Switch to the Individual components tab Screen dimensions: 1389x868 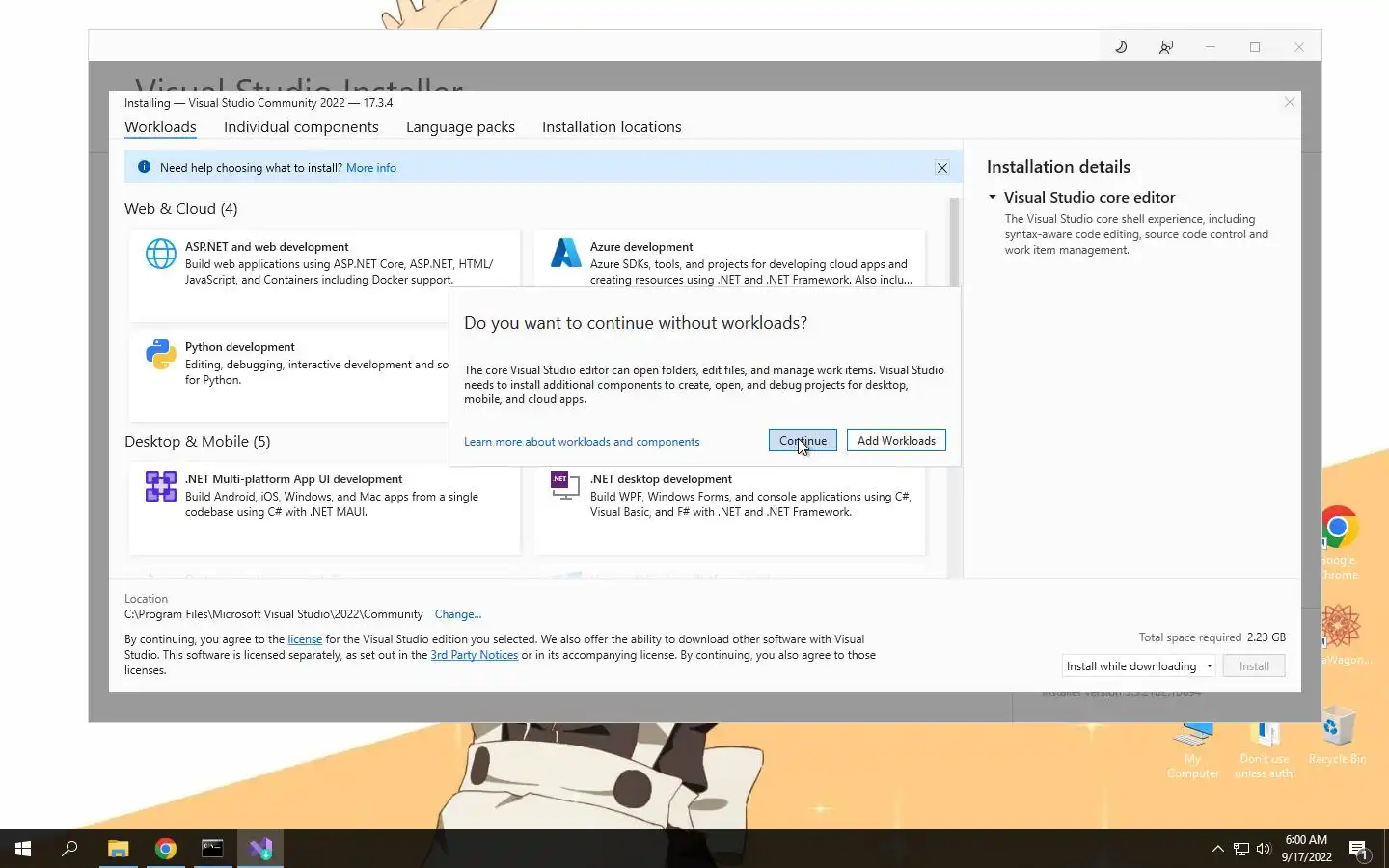click(301, 127)
